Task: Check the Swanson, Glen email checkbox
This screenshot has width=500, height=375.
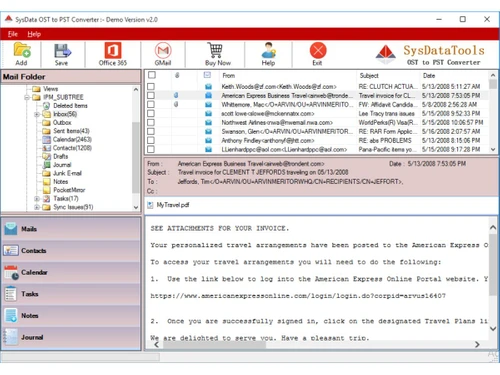Action: [151, 131]
